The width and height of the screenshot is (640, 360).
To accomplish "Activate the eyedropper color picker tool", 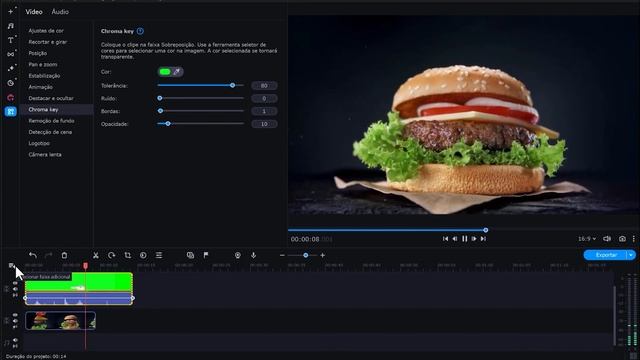I will click(177, 72).
